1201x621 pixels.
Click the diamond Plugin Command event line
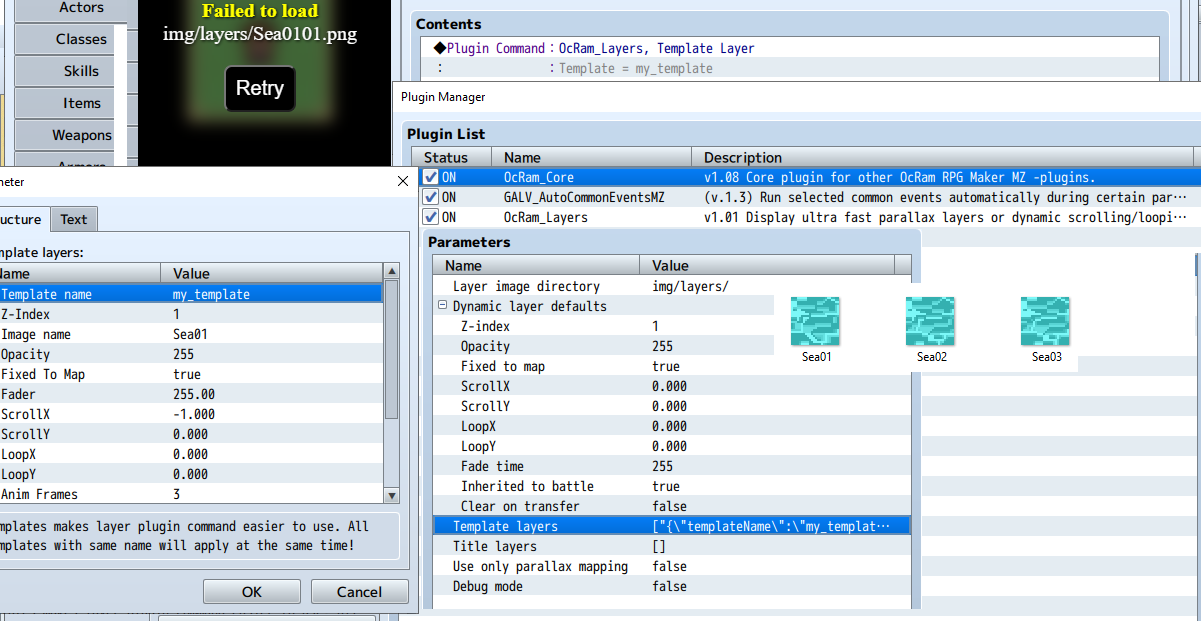595,48
